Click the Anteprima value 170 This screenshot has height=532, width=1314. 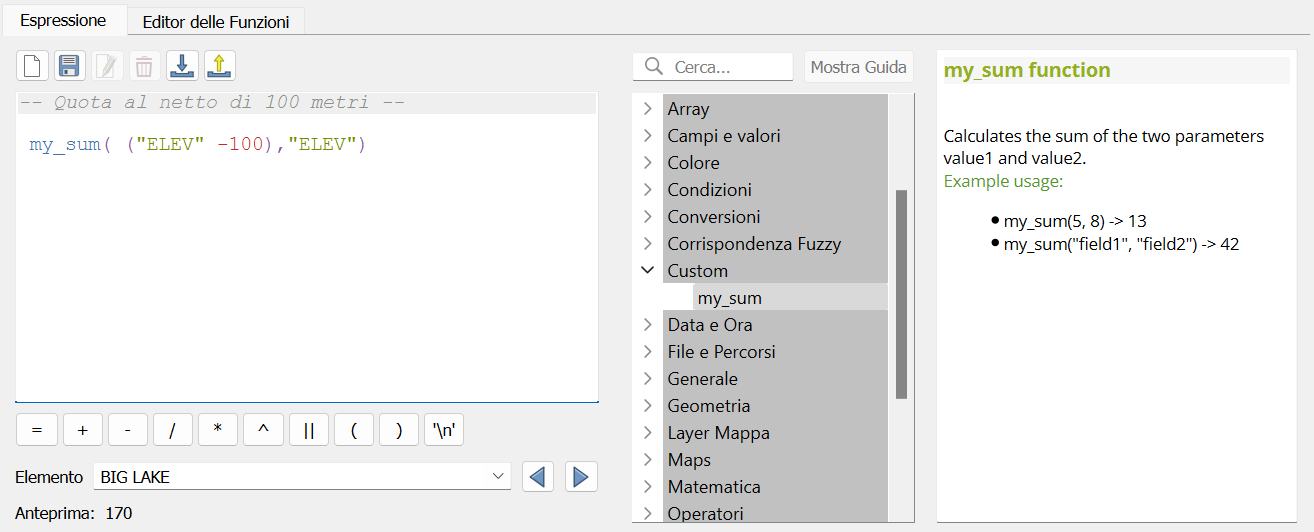coord(119,514)
